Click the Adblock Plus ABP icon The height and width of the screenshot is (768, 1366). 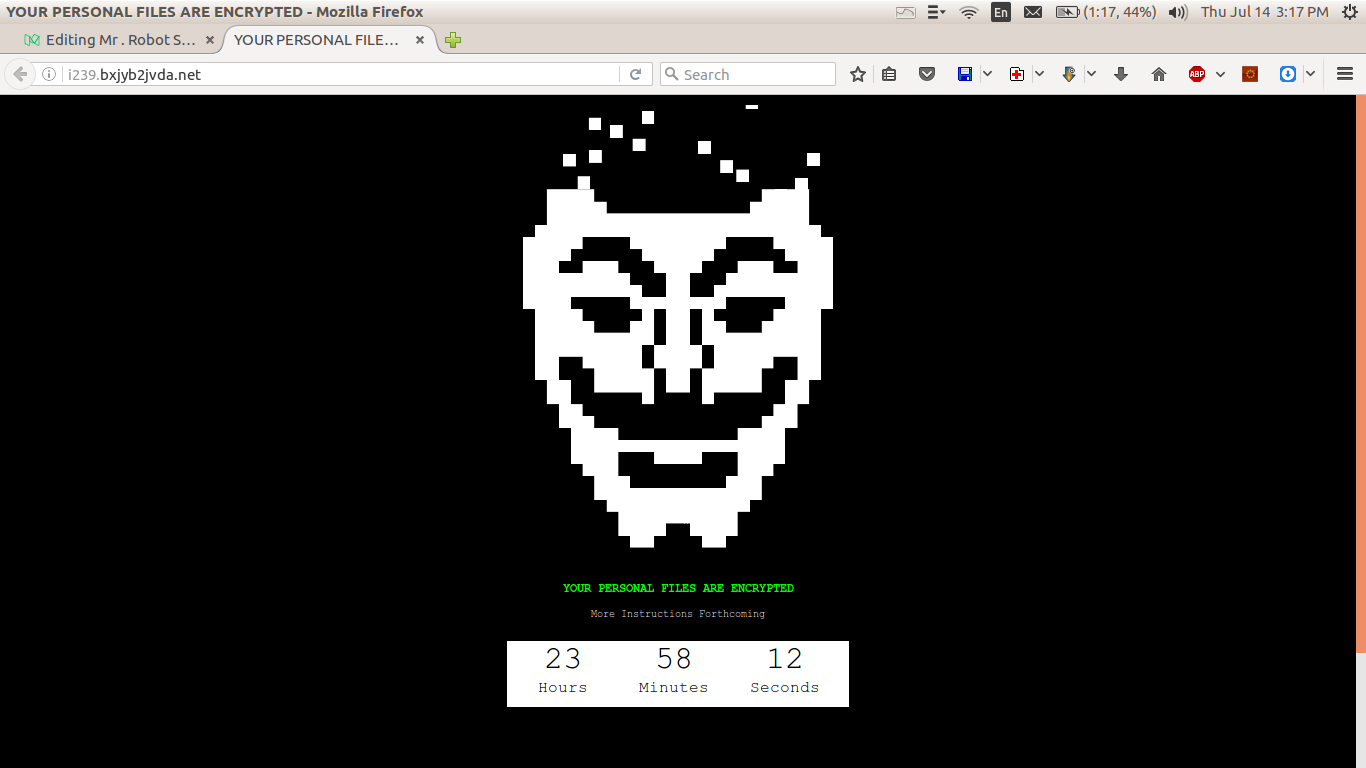point(1197,74)
